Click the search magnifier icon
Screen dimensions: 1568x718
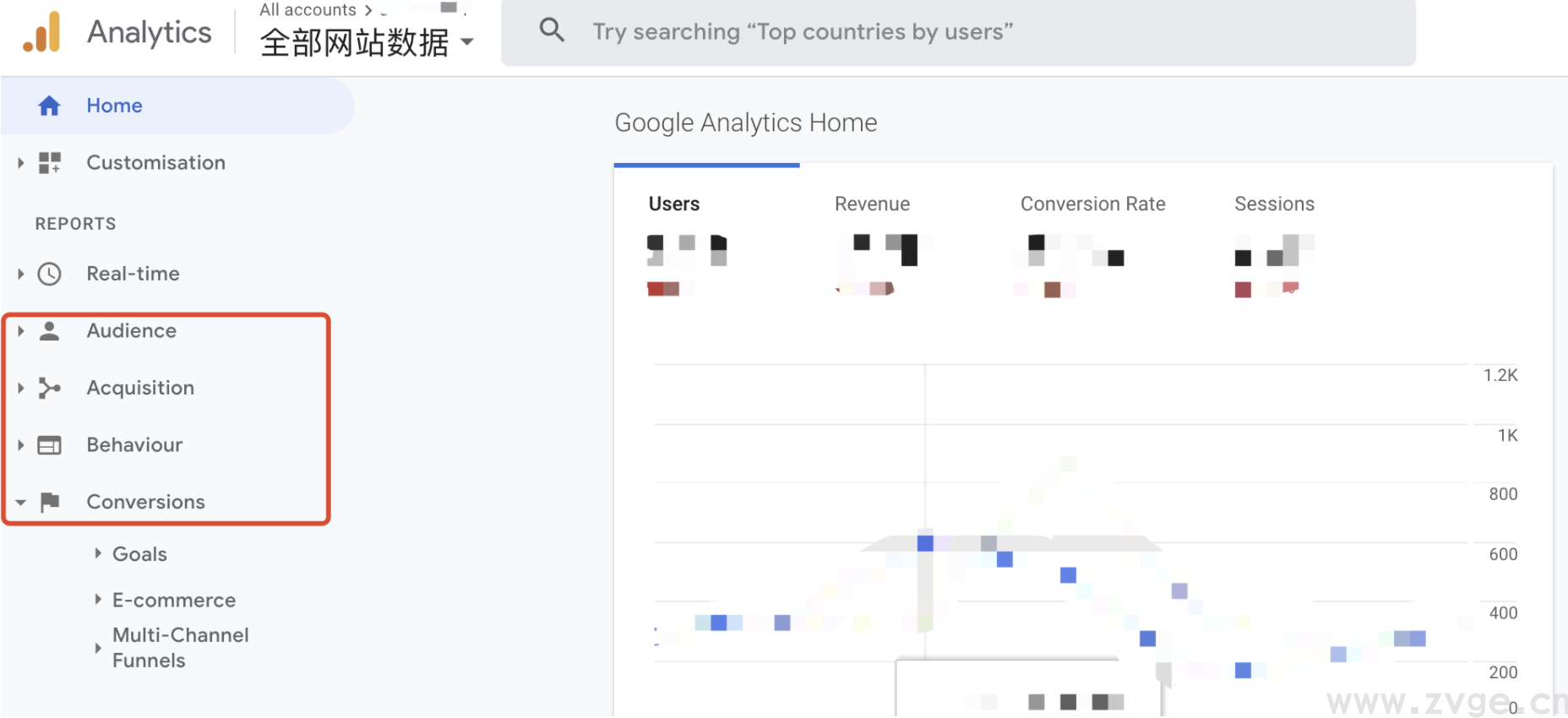(552, 30)
